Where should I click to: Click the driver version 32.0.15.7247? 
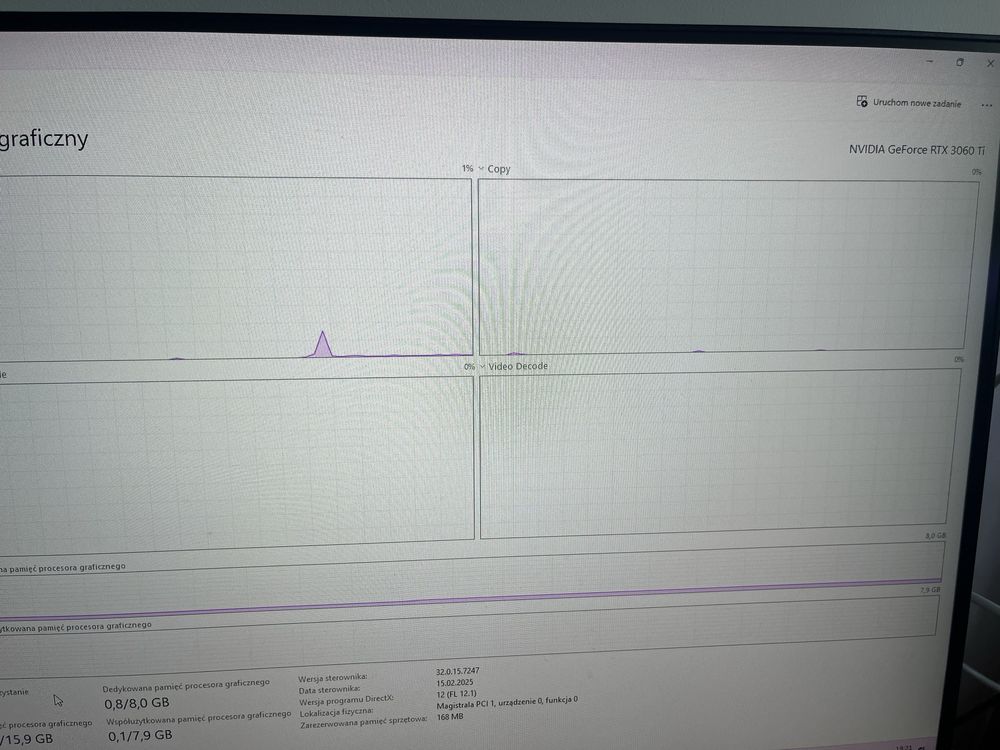458,671
